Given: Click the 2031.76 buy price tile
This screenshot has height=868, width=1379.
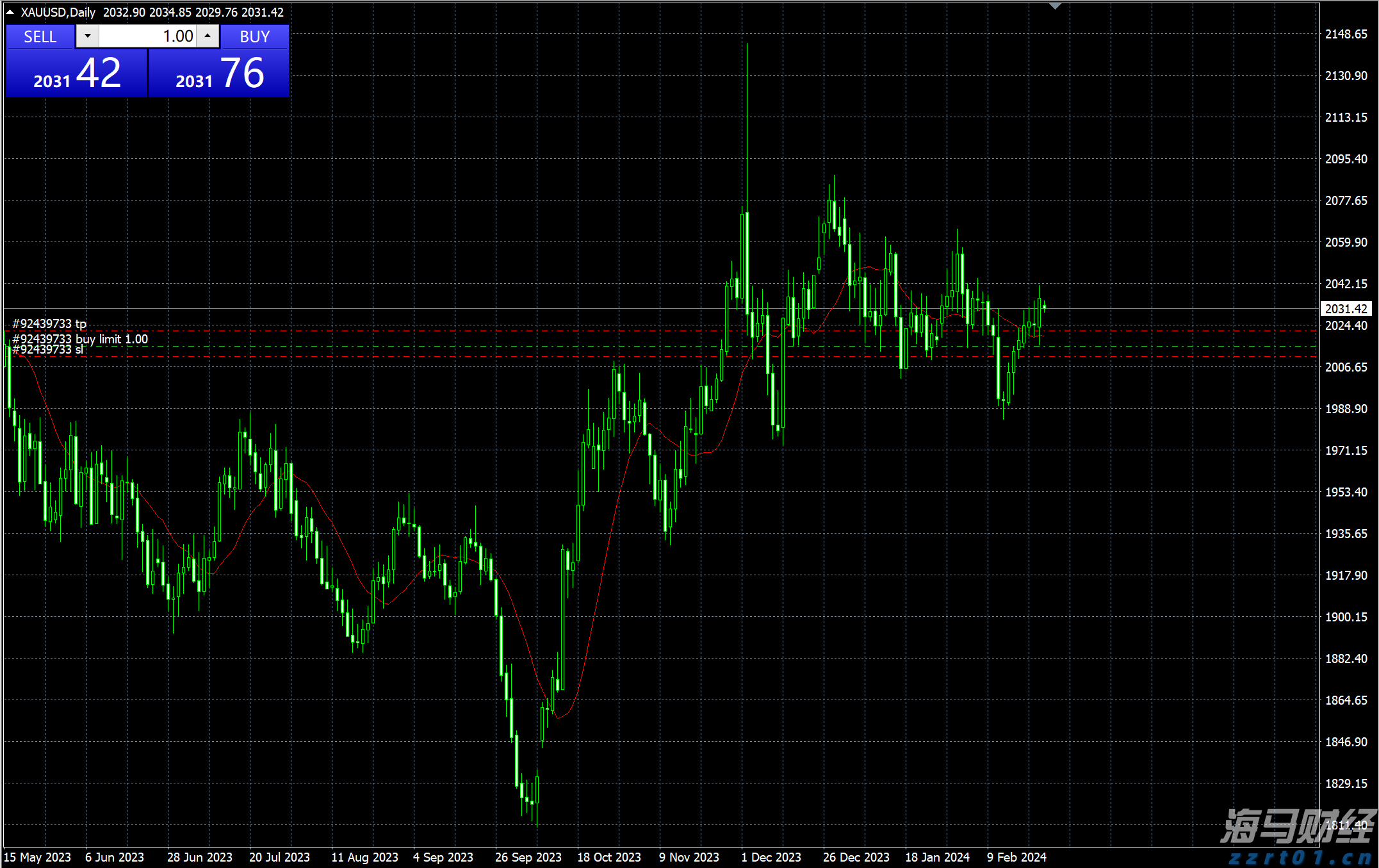Looking at the screenshot, I should [219, 74].
